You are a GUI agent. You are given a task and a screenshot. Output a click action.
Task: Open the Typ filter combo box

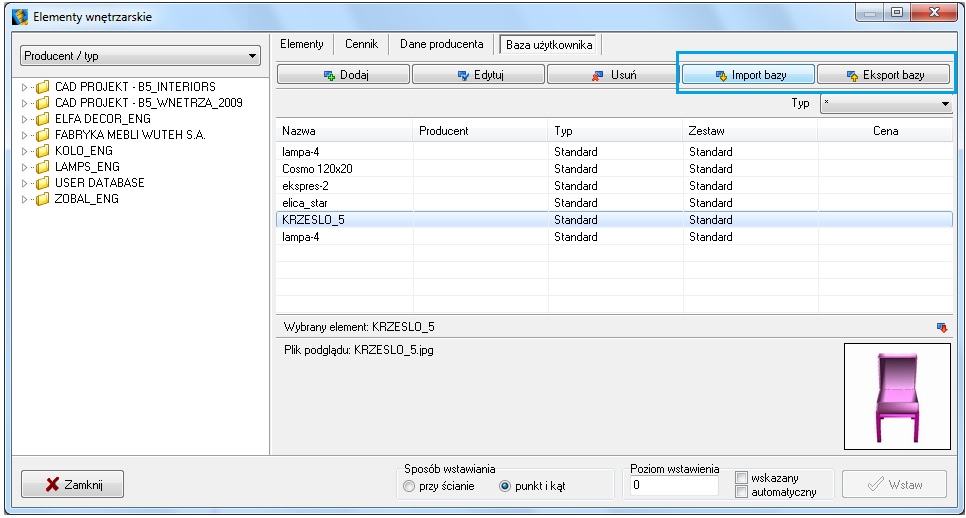coord(886,103)
